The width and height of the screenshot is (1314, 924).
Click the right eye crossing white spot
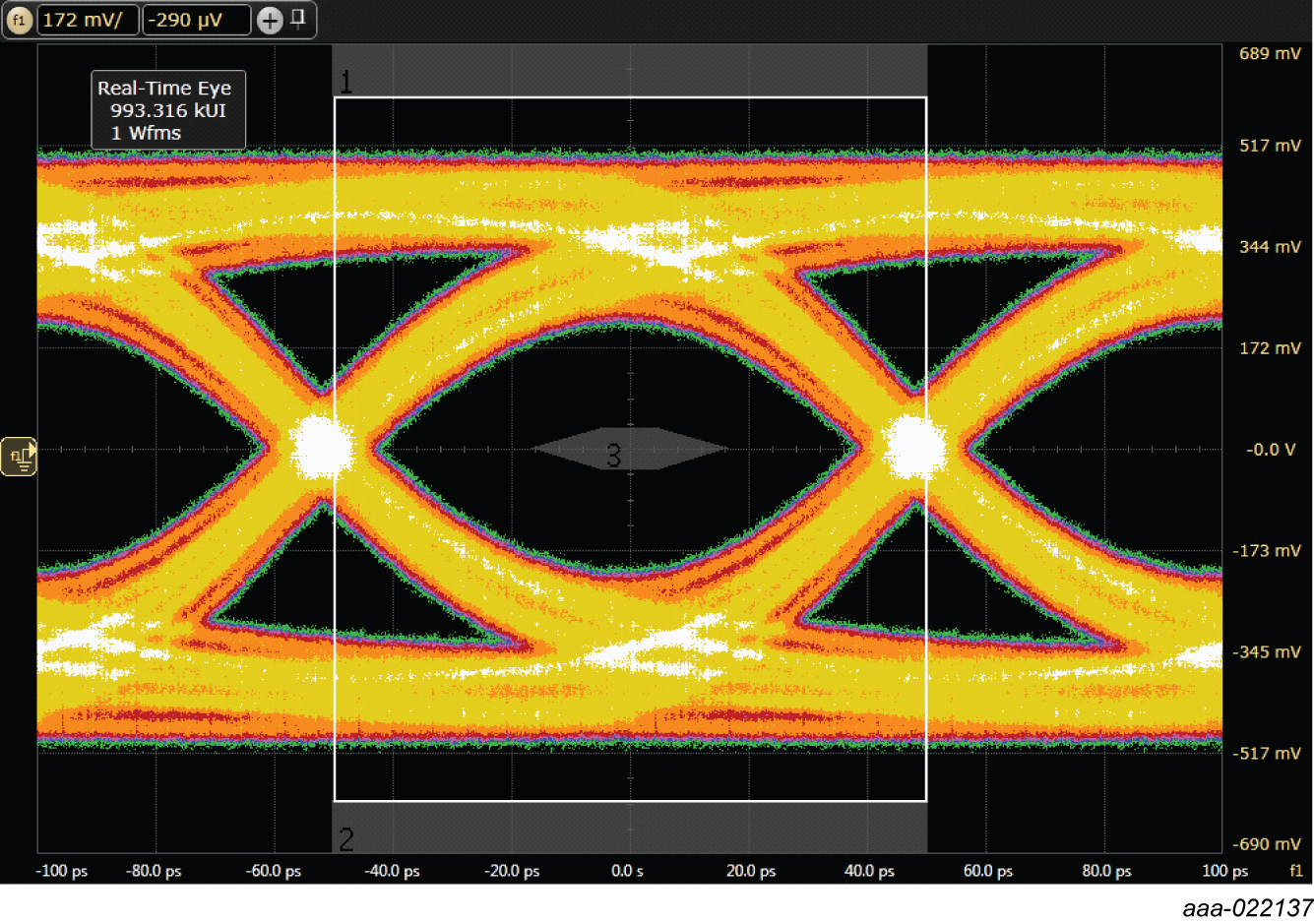(x=914, y=447)
